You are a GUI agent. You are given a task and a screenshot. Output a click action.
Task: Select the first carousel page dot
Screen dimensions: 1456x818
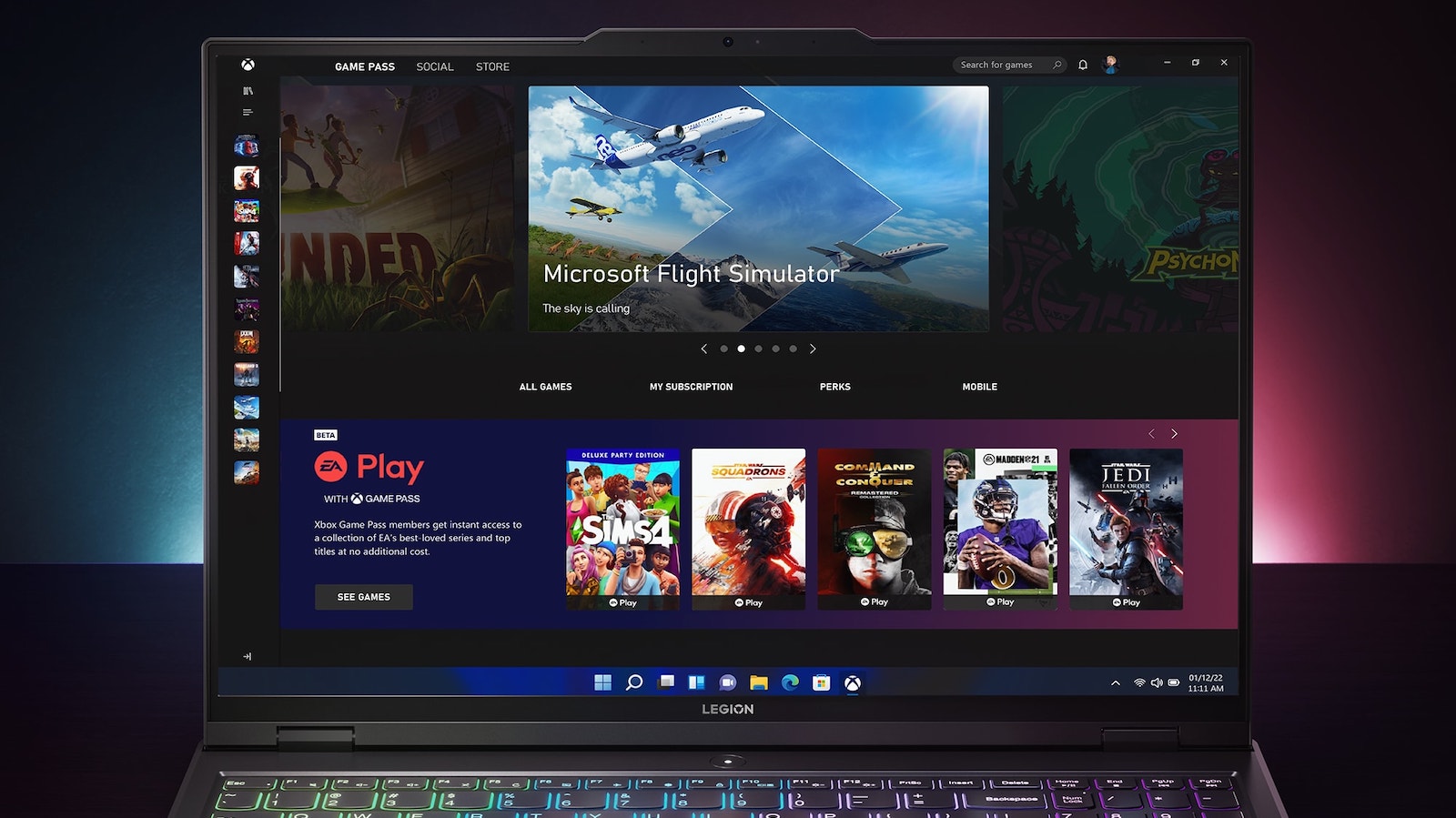click(723, 348)
